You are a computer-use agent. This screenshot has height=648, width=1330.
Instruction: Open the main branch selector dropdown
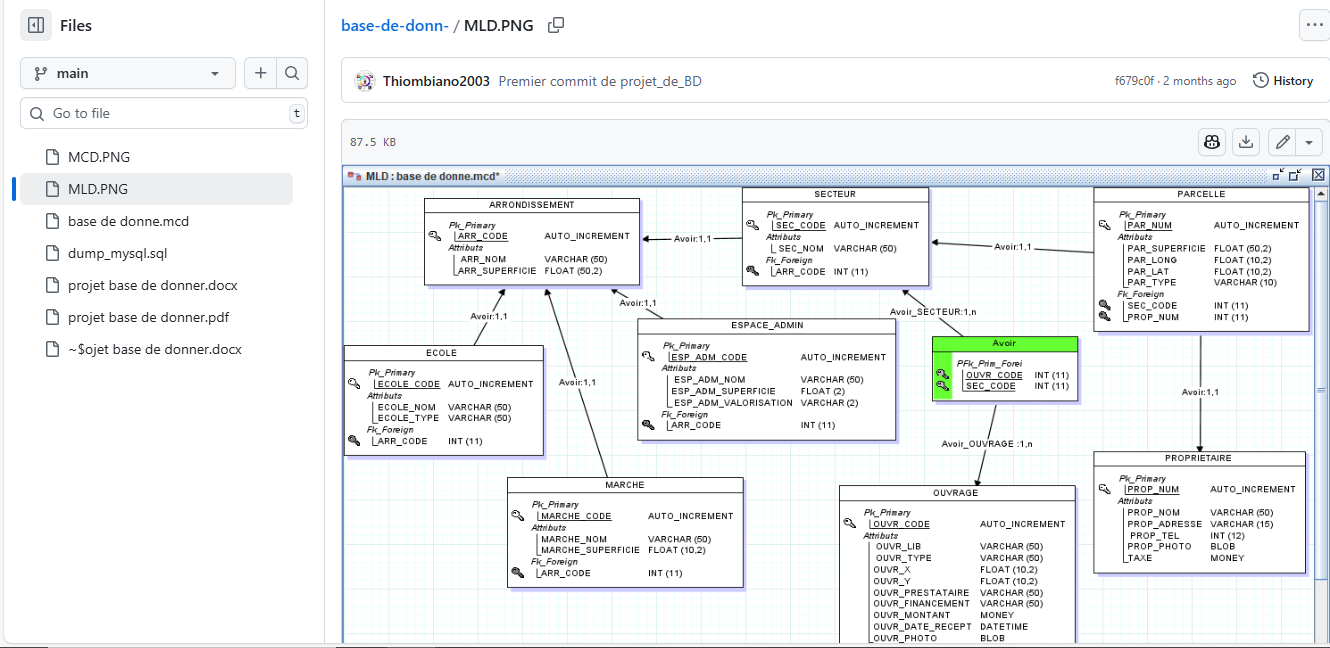click(x=128, y=73)
